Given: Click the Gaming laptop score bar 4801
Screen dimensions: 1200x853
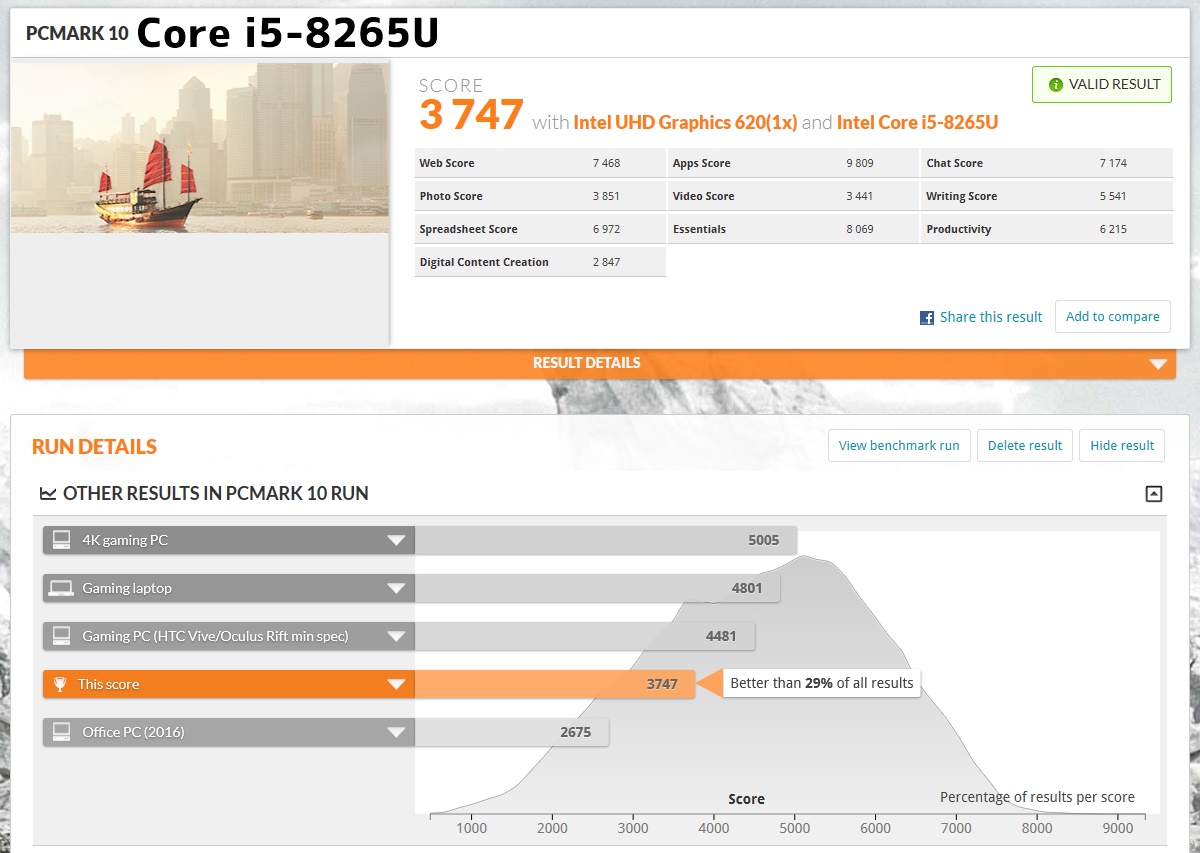Looking at the screenshot, I should (x=598, y=588).
